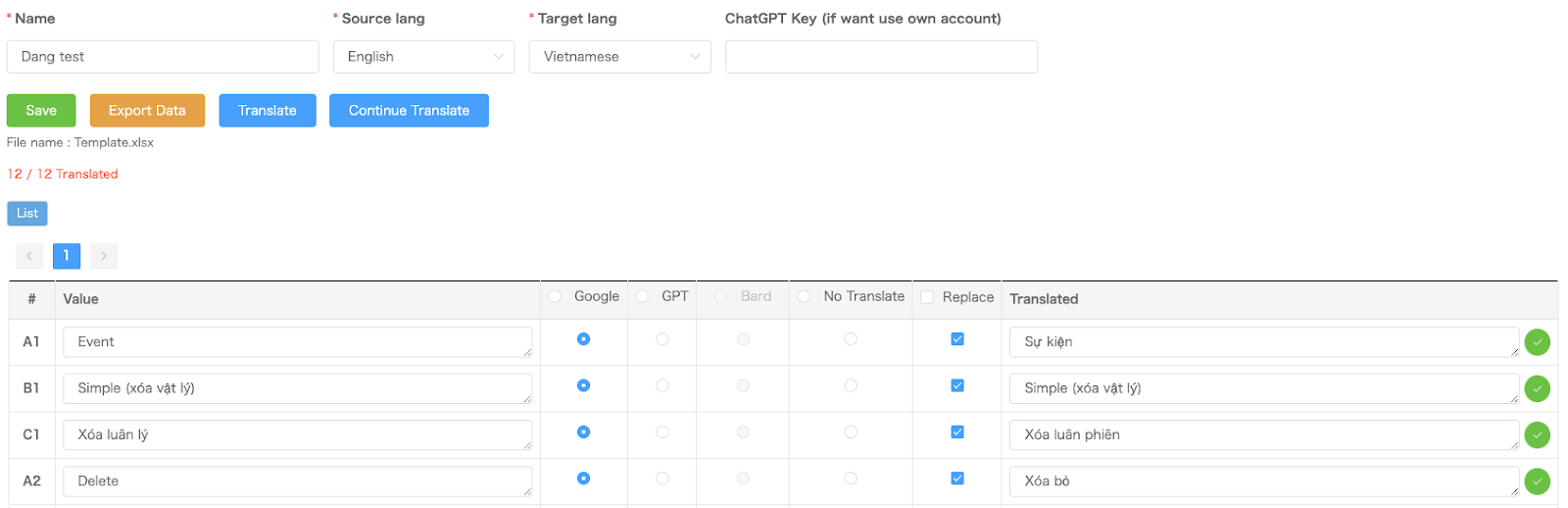Select GPT radio in table header

[643, 296]
